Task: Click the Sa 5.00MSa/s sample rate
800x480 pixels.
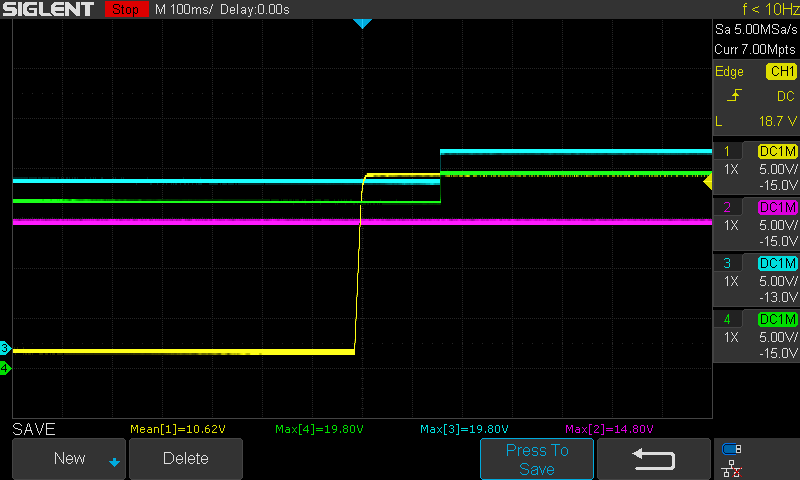Action: click(x=756, y=29)
